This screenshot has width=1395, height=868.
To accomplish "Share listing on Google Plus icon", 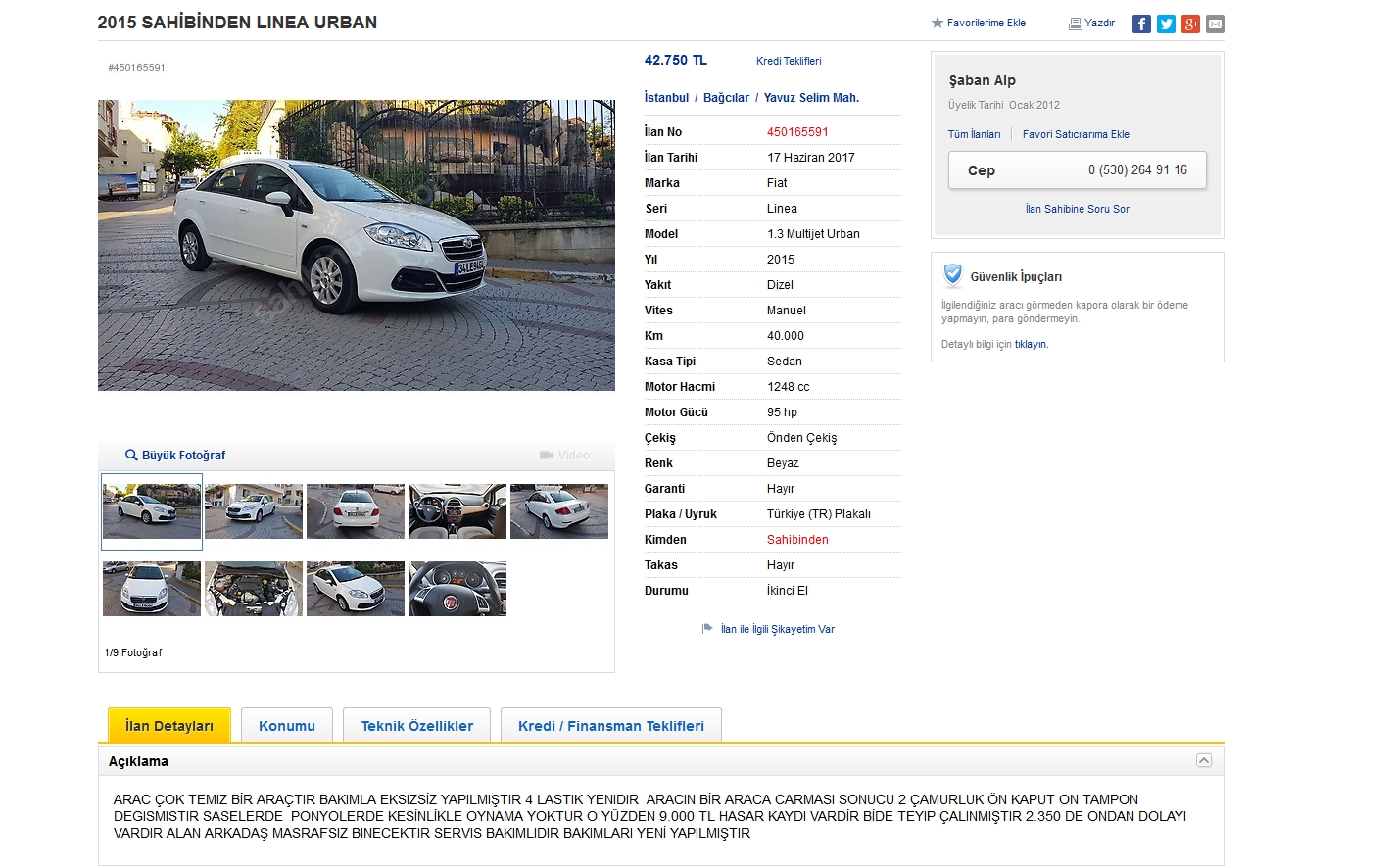I will (1190, 24).
